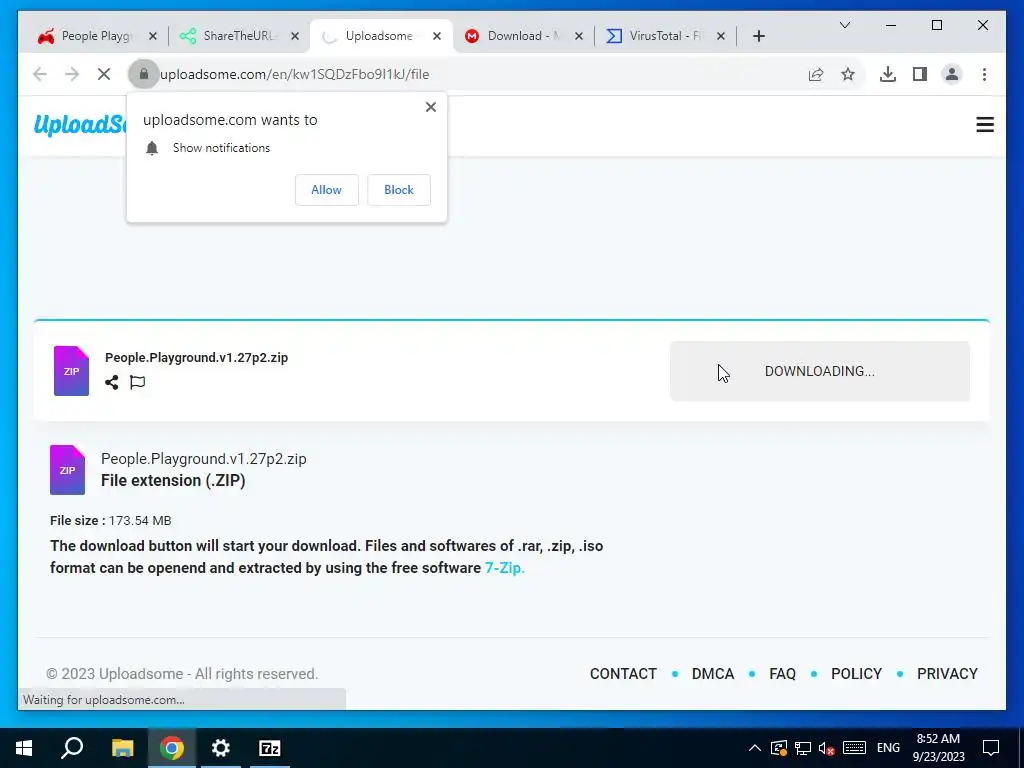Image resolution: width=1024 pixels, height=768 pixels.
Task: Click the ZIP icon beside File extension
Action: coord(67,470)
